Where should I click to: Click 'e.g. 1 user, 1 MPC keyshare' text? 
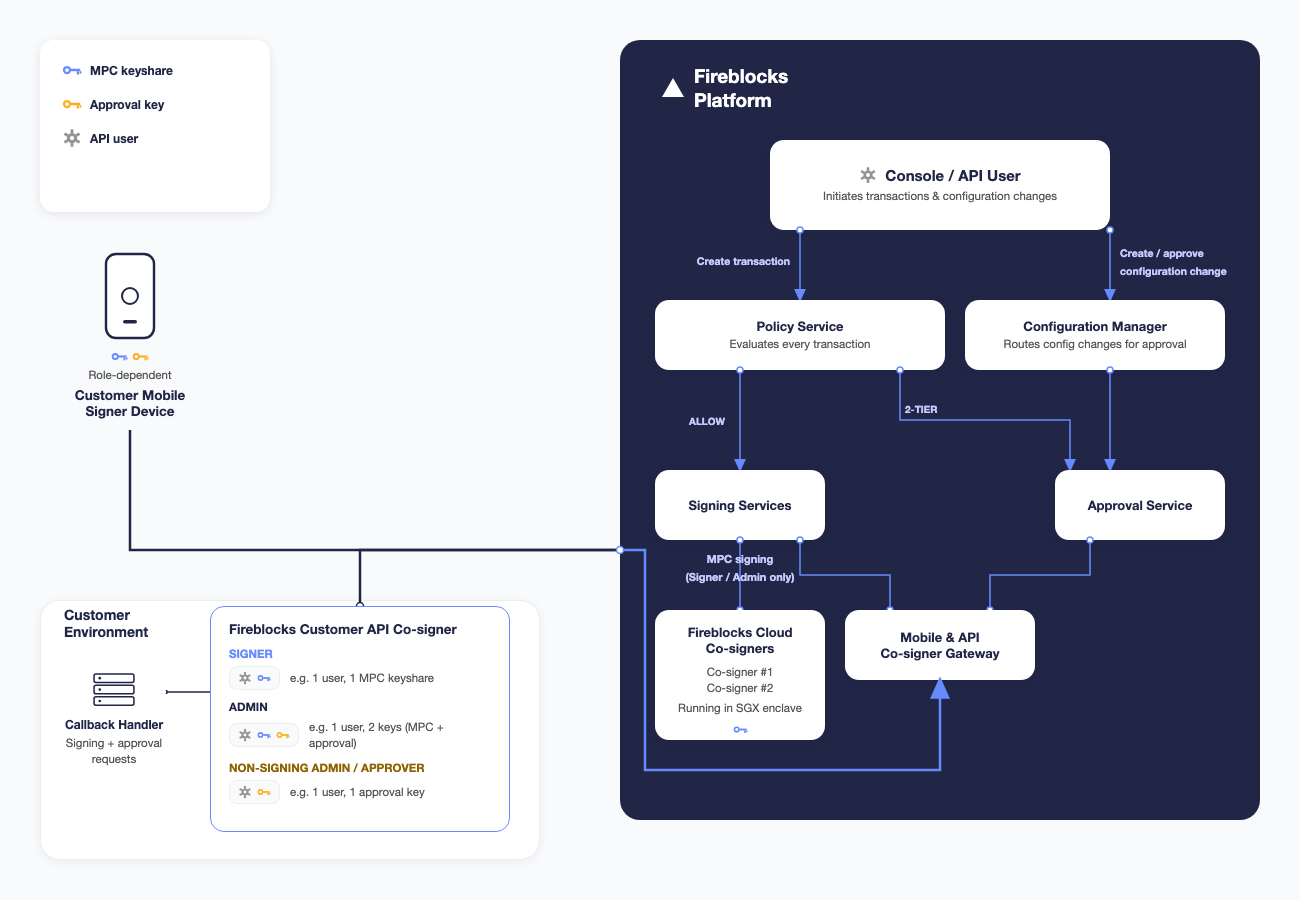(362, 678)
